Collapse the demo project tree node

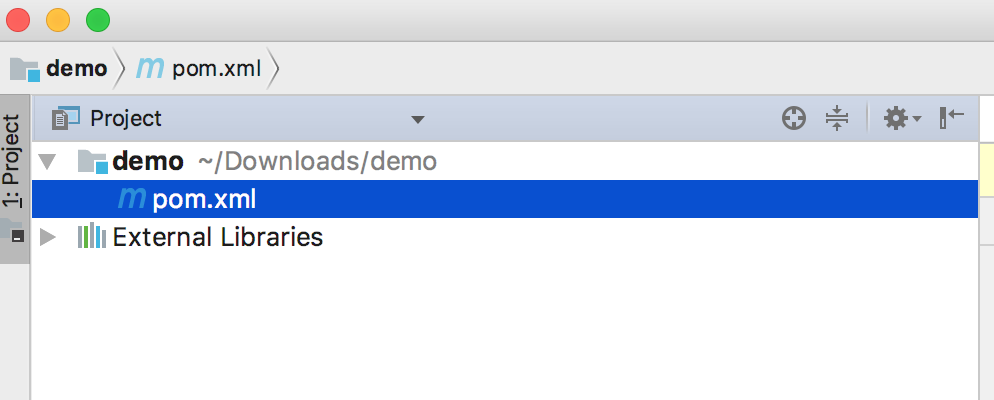(x=47, y=161)
